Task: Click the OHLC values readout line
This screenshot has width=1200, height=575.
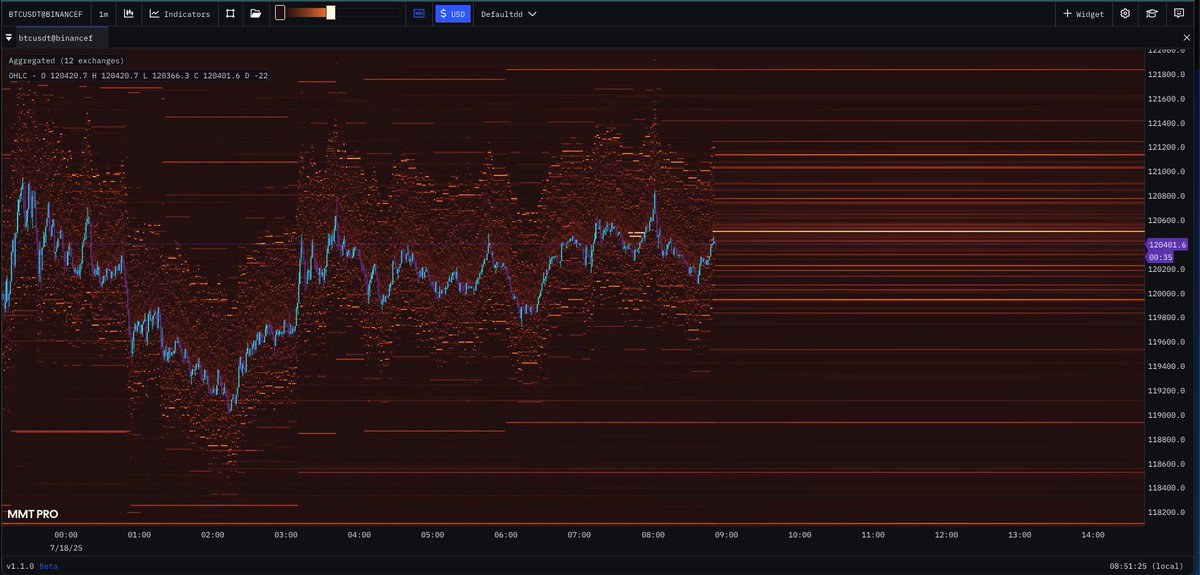Action: 138,76
